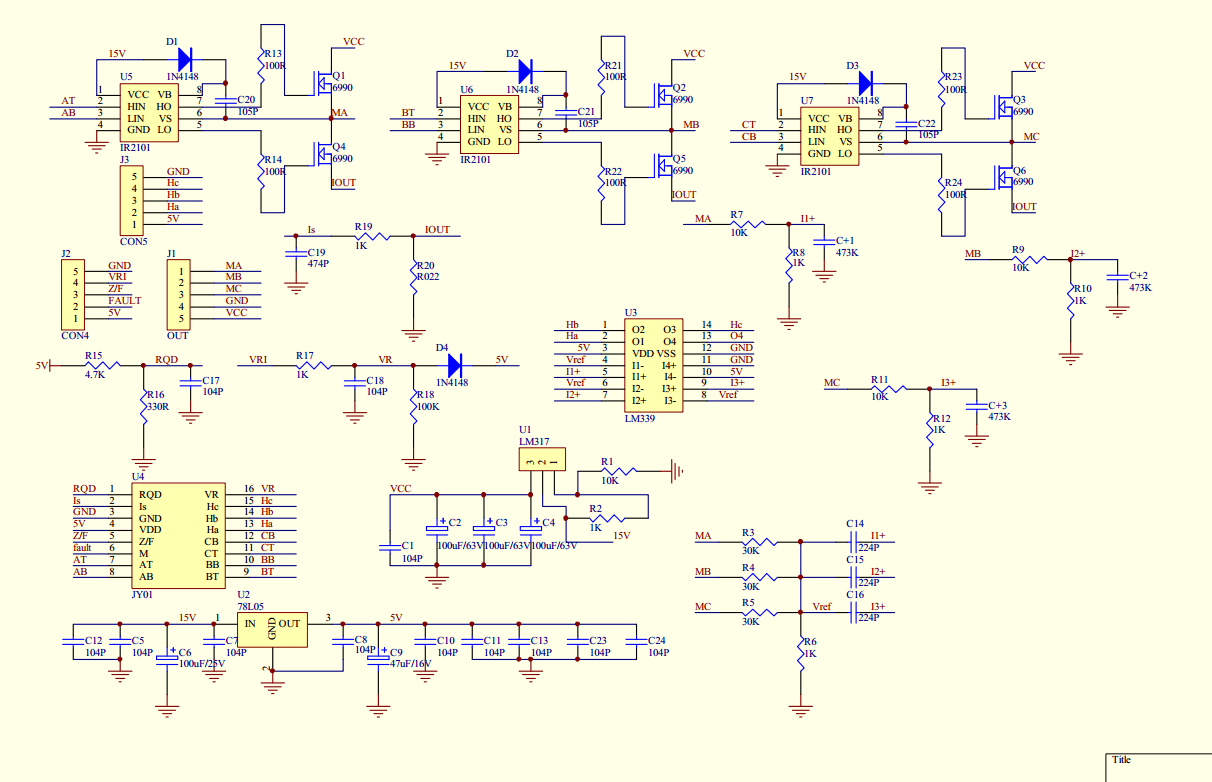Click the "78L05" part label
This screenshot has width=1212, height=782.
pyautogui.click(x=251, y=606)
